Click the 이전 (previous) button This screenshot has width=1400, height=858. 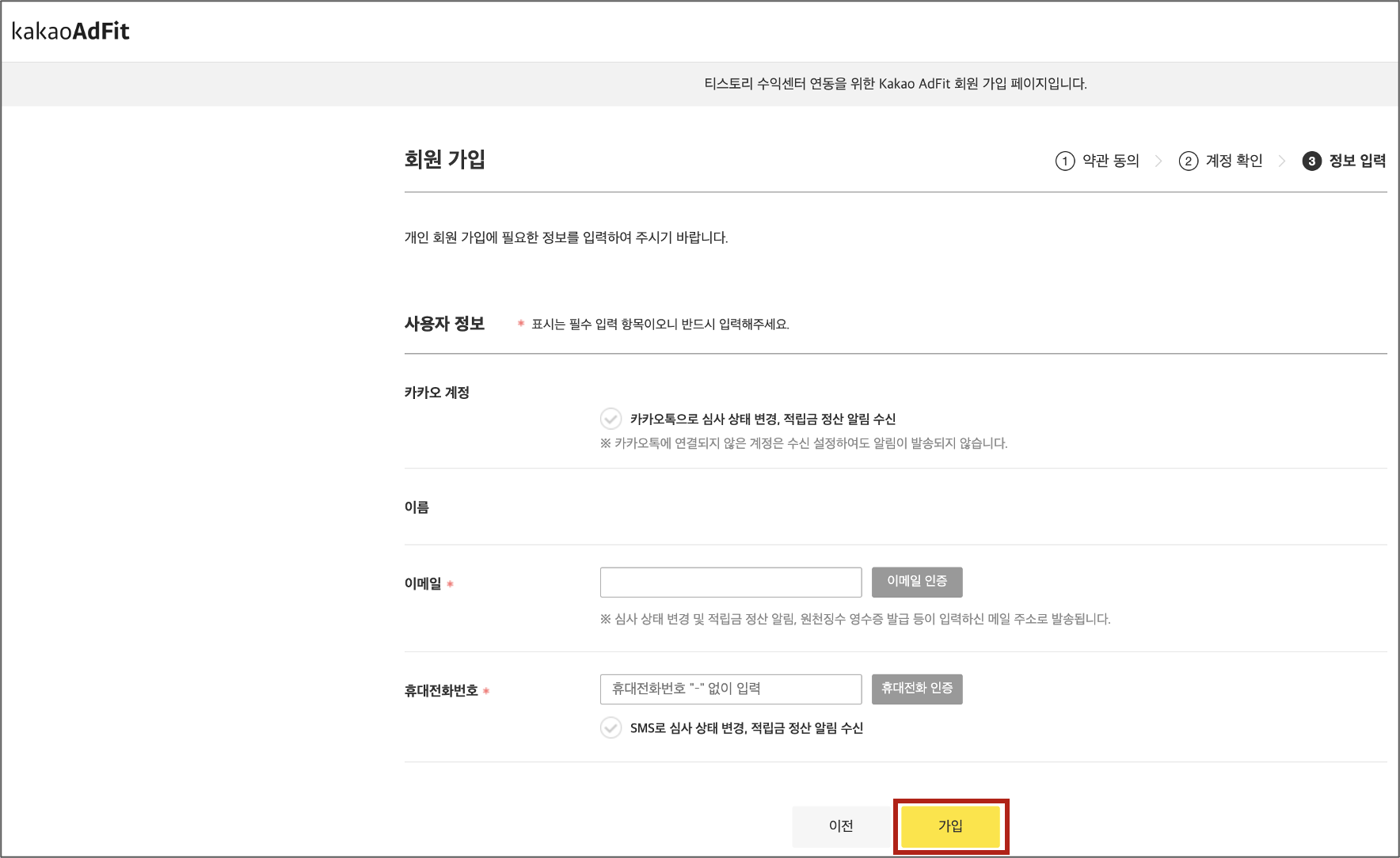pos(841,826)
